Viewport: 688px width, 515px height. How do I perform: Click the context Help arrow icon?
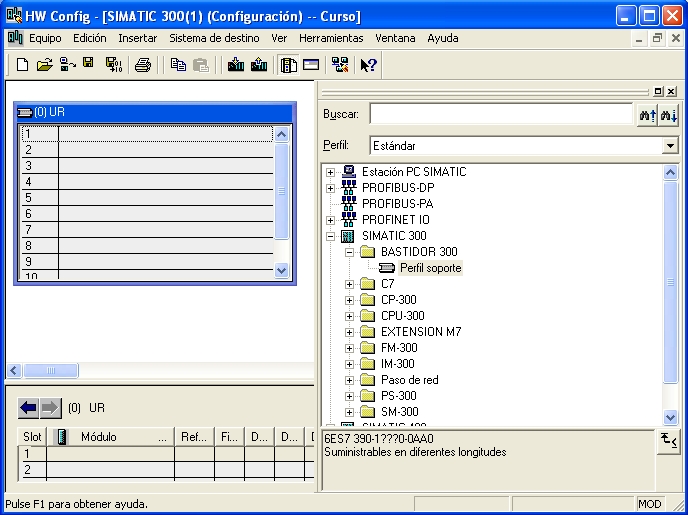point(368,65)
